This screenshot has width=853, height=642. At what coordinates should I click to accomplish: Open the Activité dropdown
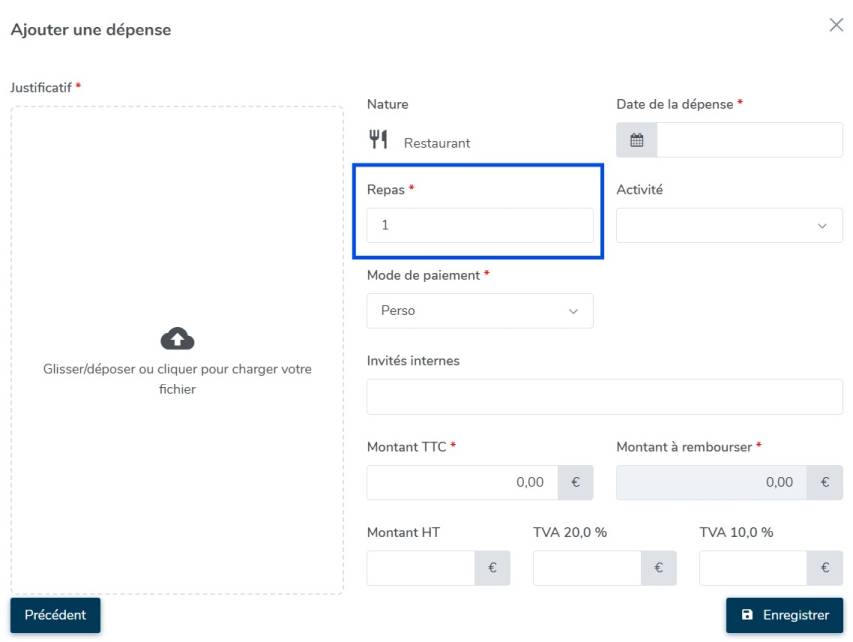[729, 226]
